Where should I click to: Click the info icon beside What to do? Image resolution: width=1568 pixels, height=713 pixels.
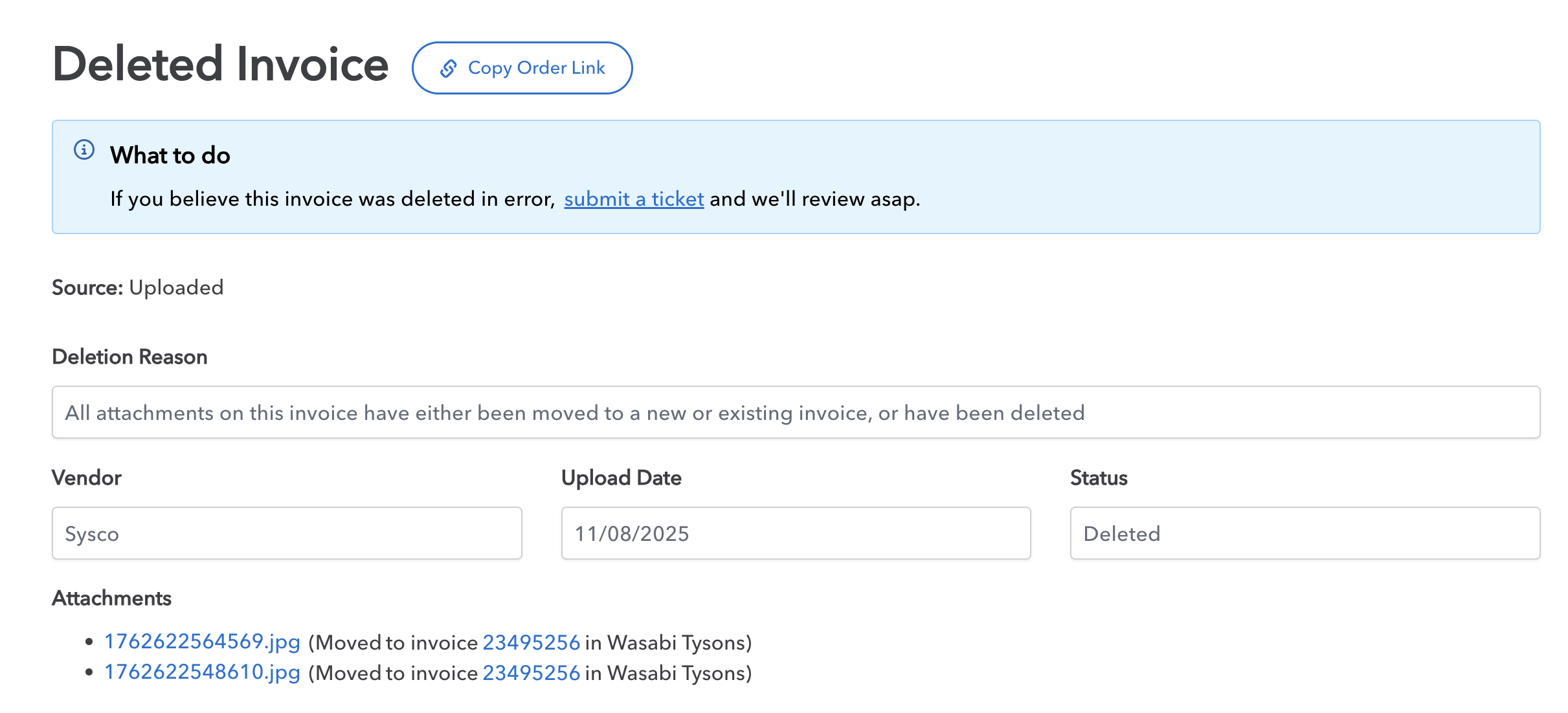pyautogui.click(x=84, y=149)
